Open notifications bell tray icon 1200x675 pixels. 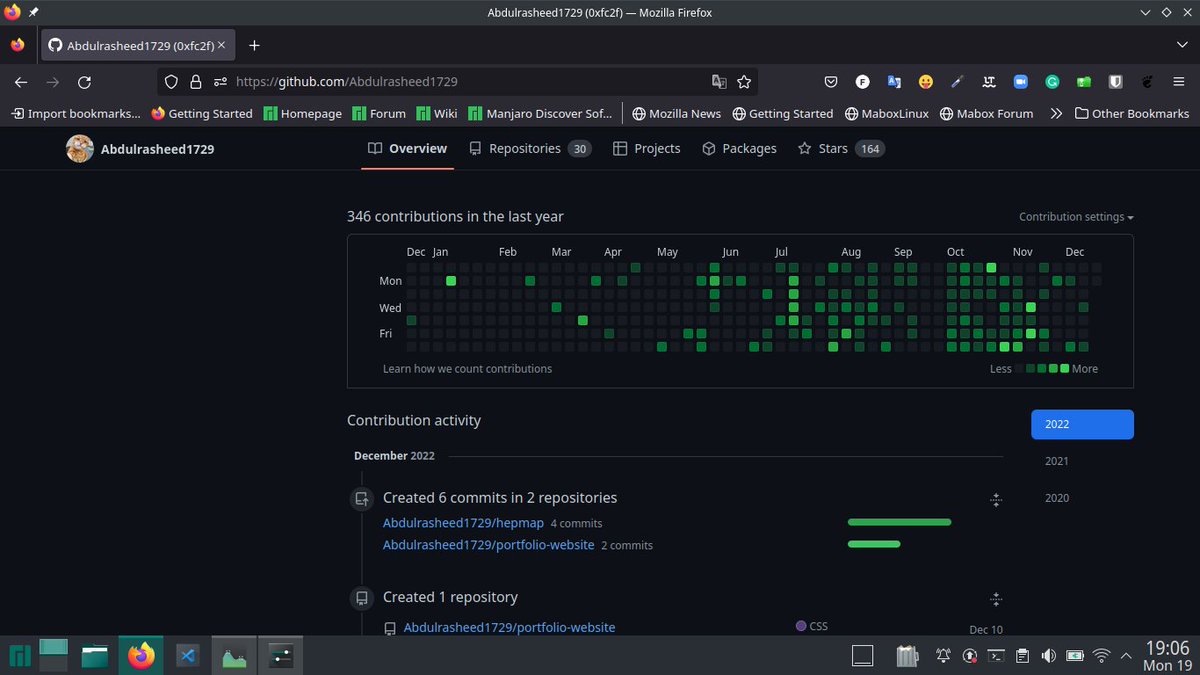click(943, 656)
